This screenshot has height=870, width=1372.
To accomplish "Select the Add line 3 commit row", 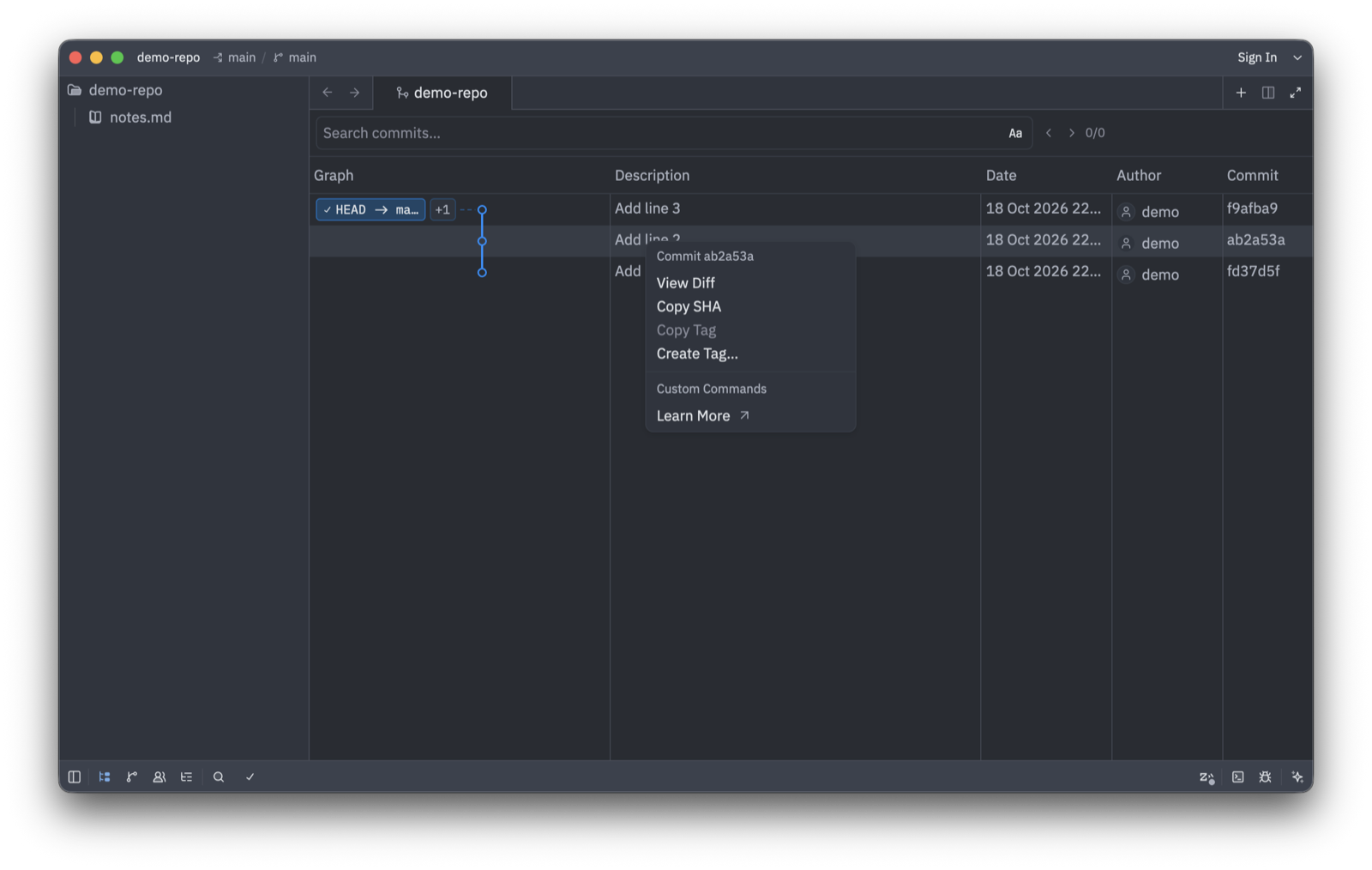I will click(x=810, y=209).
